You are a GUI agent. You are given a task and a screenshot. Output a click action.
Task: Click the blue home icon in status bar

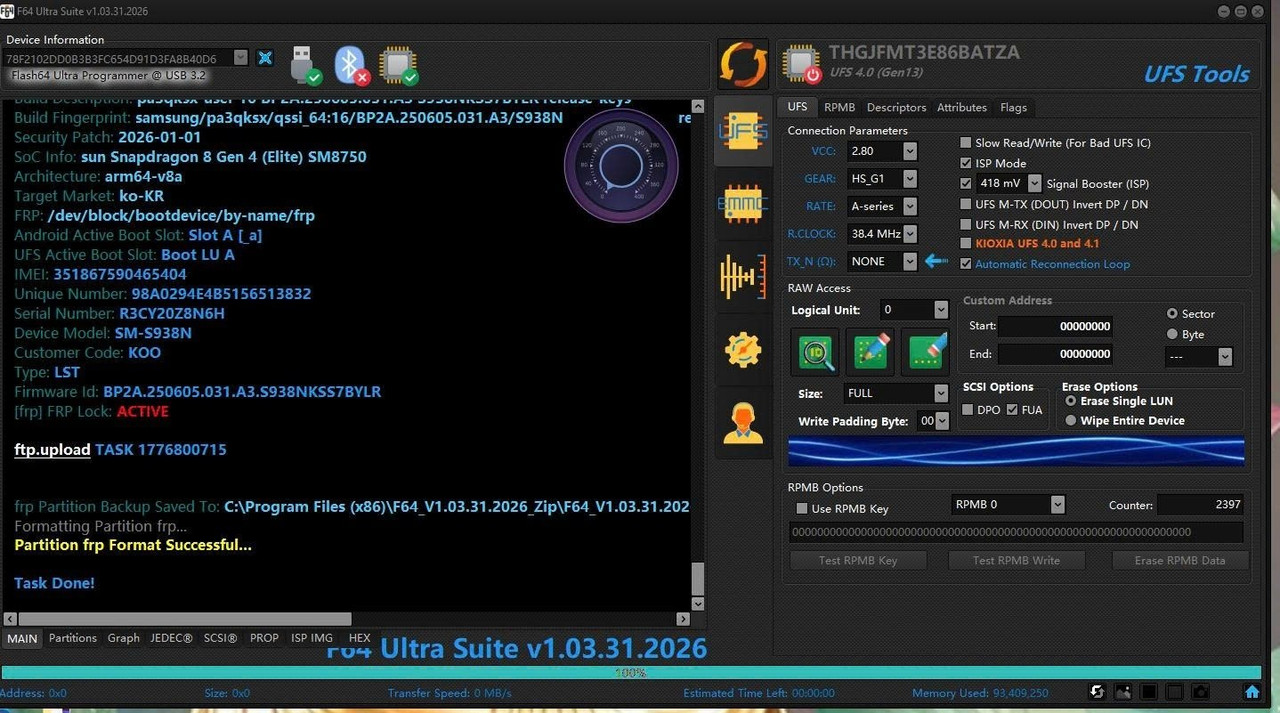pos(1252,692)
